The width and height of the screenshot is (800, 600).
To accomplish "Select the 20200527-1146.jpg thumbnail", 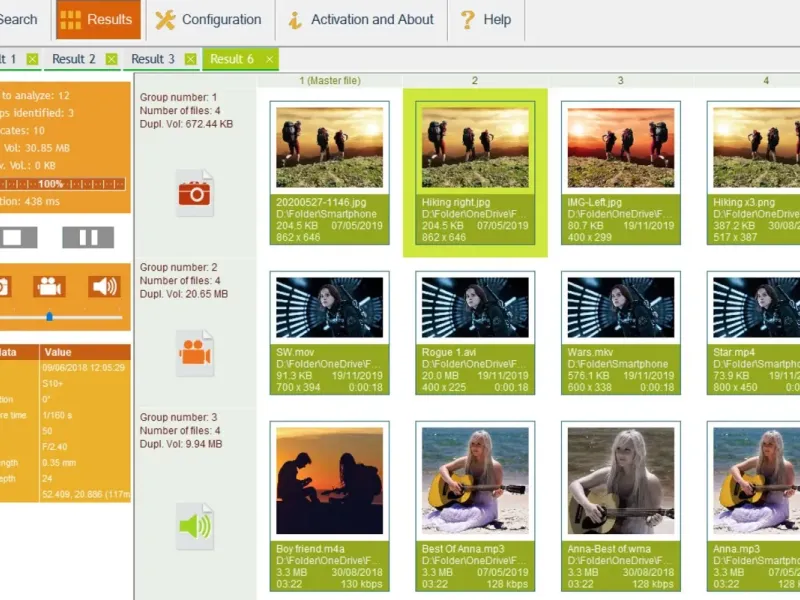I will (x=330, y=147).
